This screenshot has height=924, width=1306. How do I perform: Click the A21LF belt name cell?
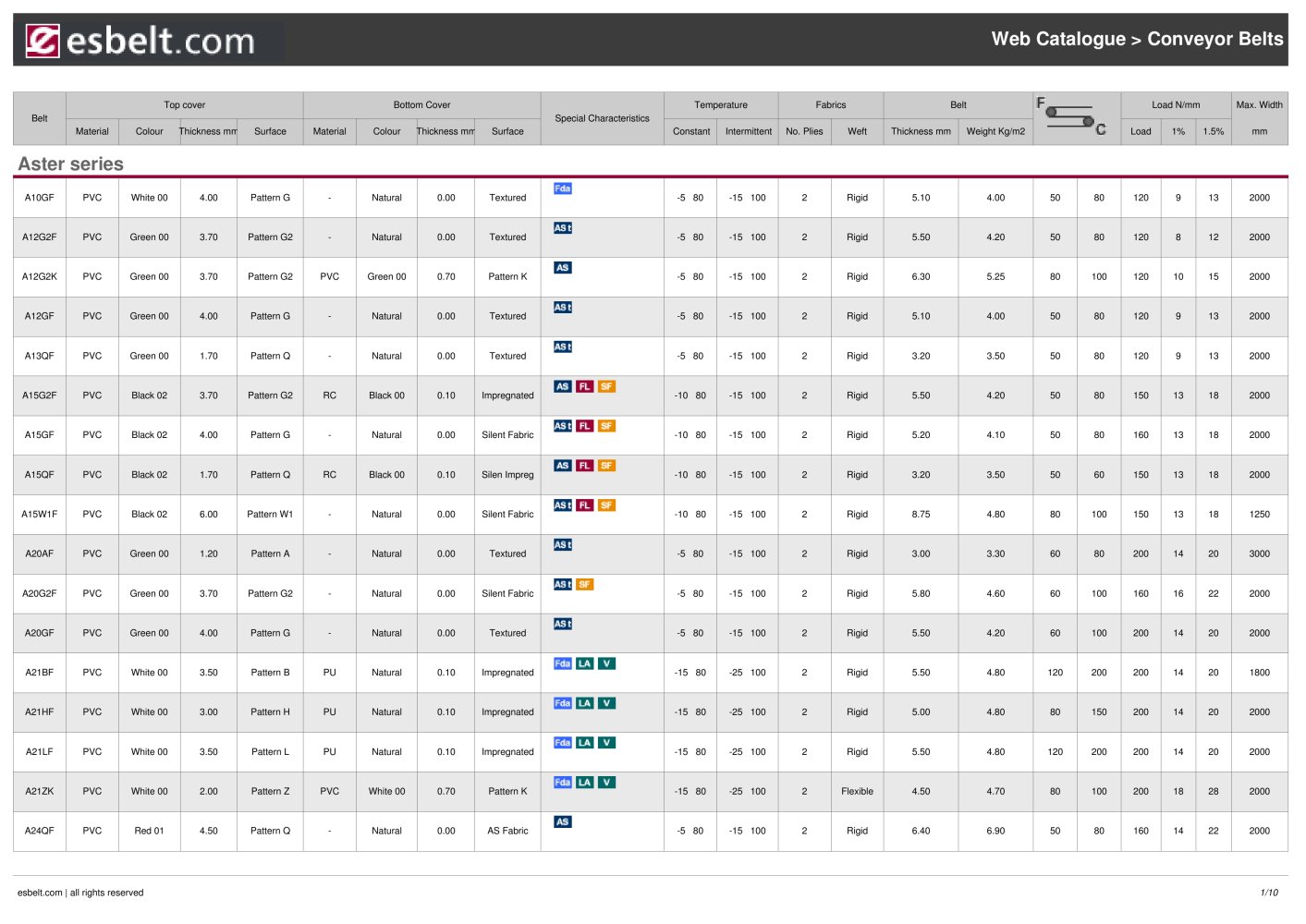click(x=39, y=752)
